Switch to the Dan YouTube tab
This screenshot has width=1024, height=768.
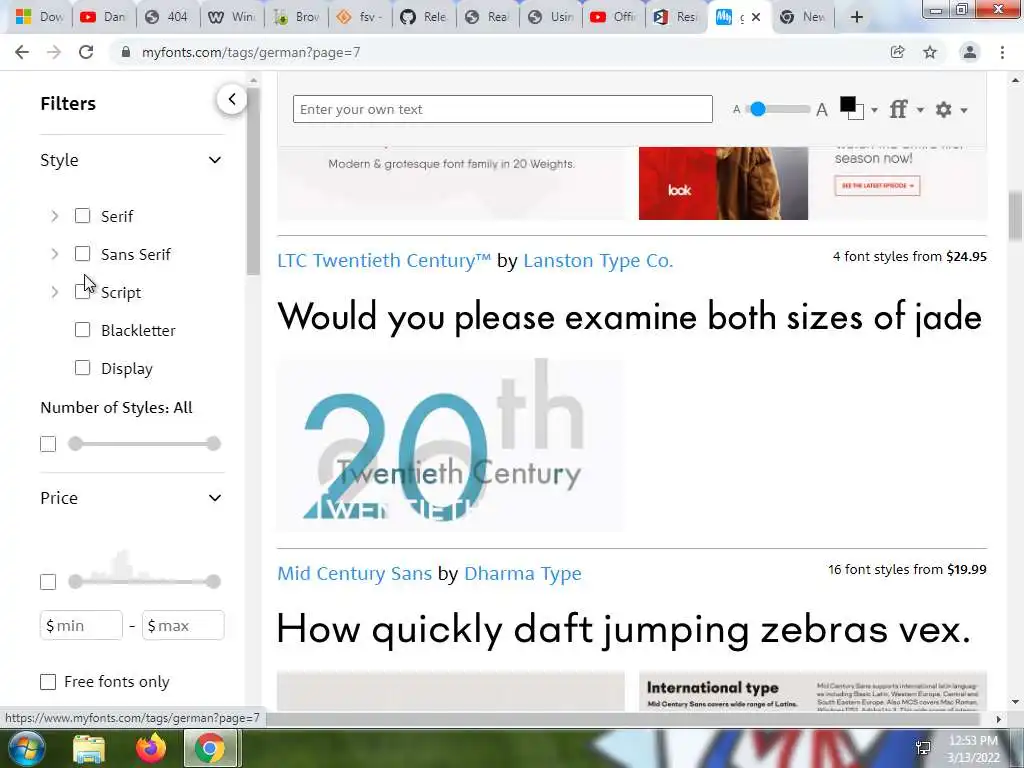pos(103,17)
